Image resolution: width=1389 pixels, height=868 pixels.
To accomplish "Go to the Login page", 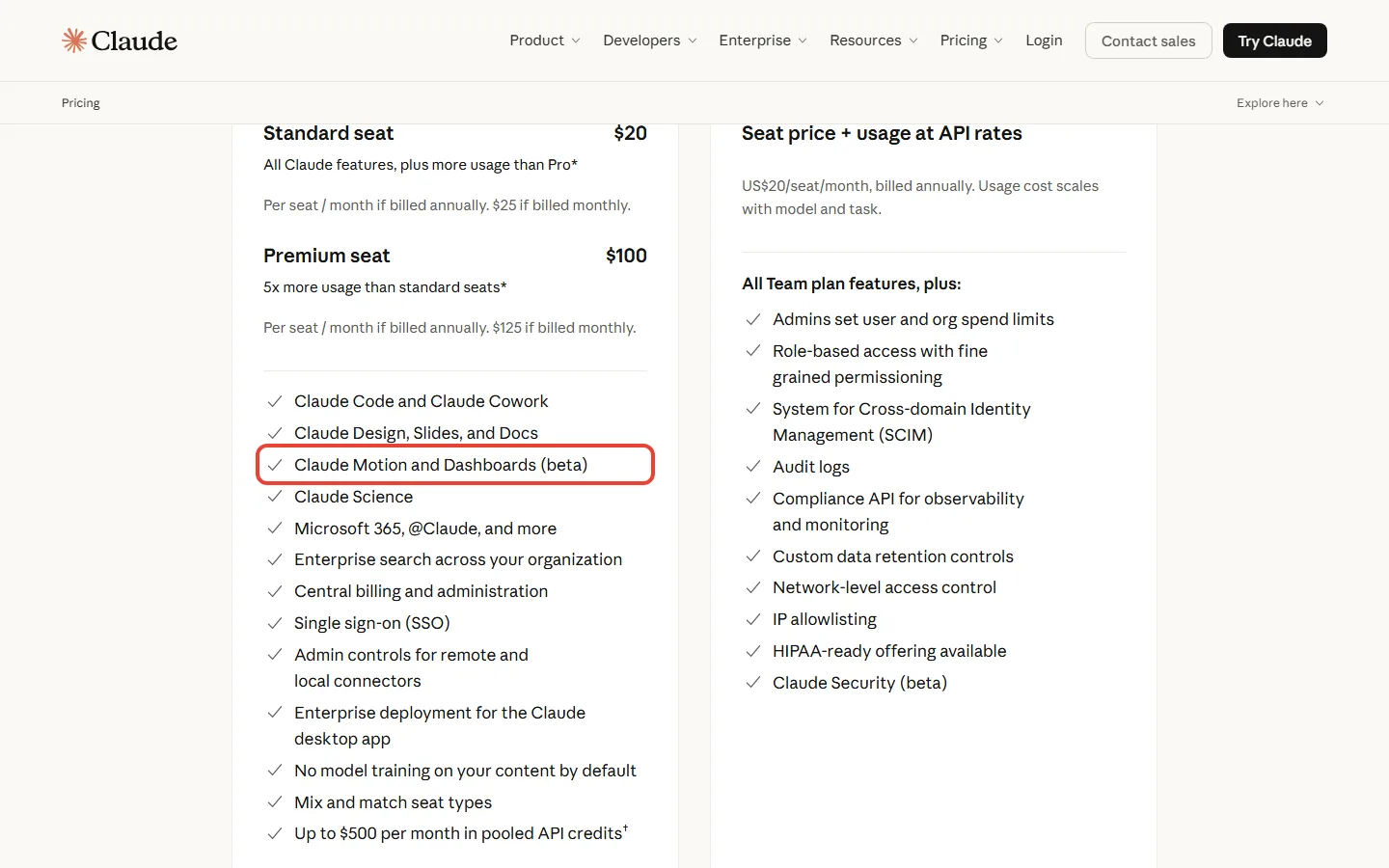I will [x=1044, y=41].
